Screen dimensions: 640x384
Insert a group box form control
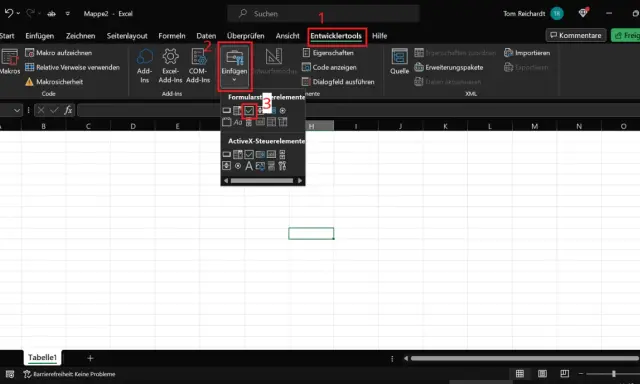pos(227,122)
